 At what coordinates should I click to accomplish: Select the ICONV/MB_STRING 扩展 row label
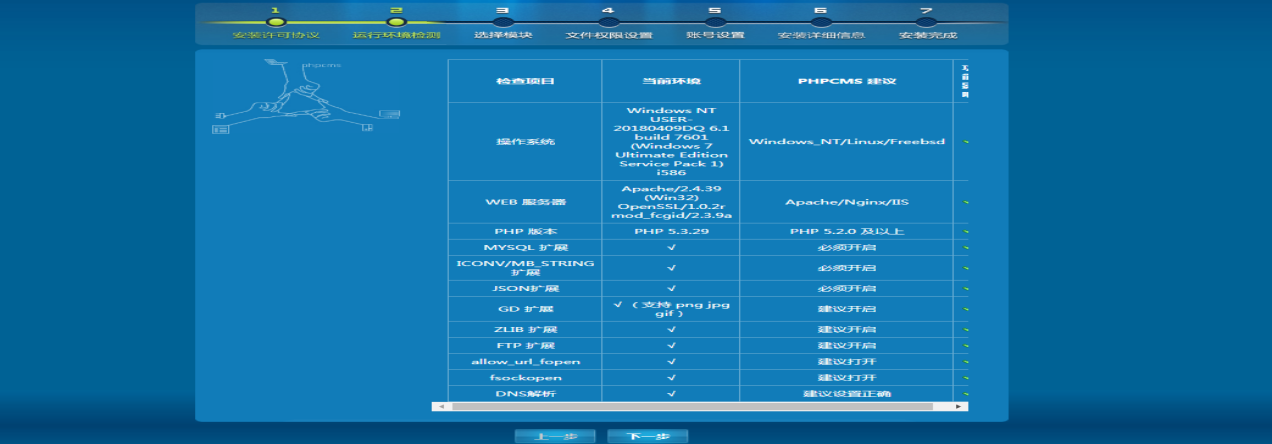tap(525, 267)
